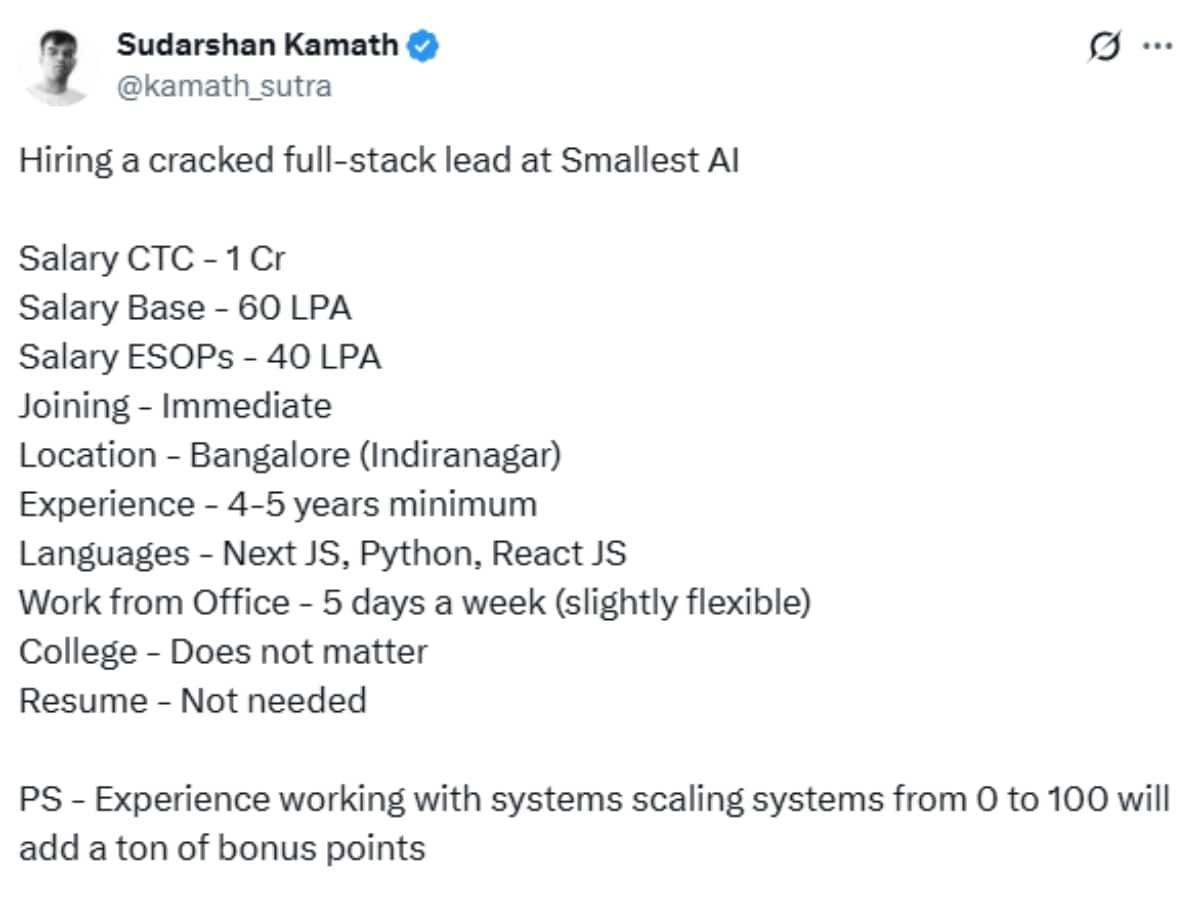
Task: Click the 'PS - Experience working with systems' line
Action: 594,800
